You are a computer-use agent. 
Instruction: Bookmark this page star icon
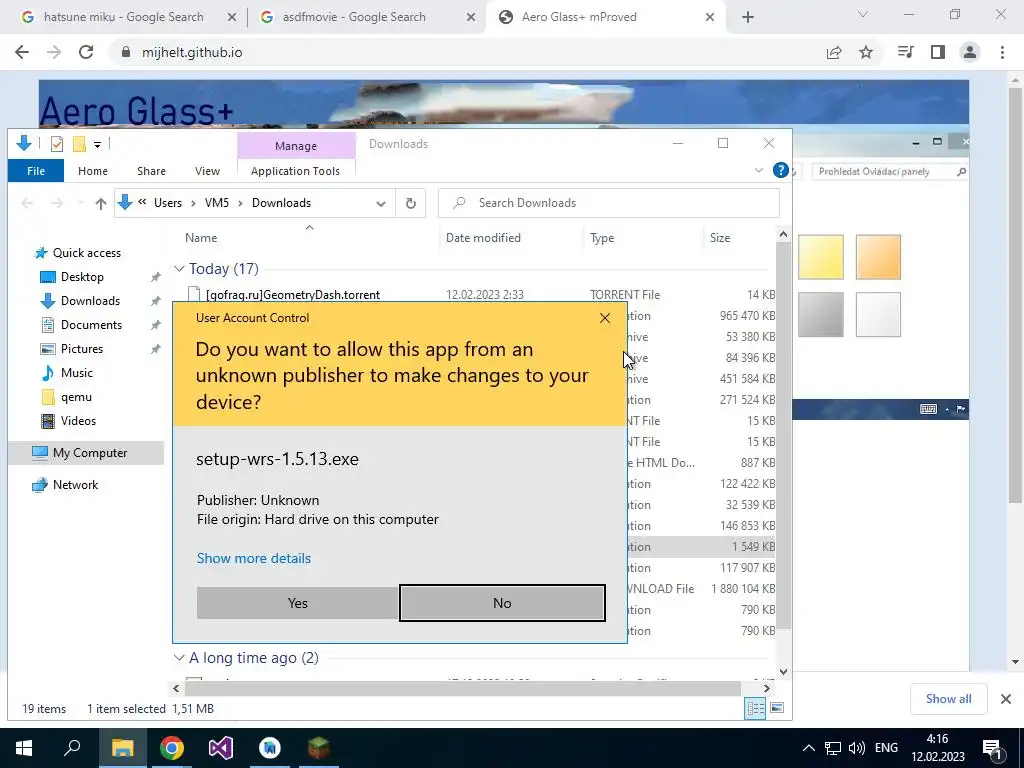tap(866, 52)
